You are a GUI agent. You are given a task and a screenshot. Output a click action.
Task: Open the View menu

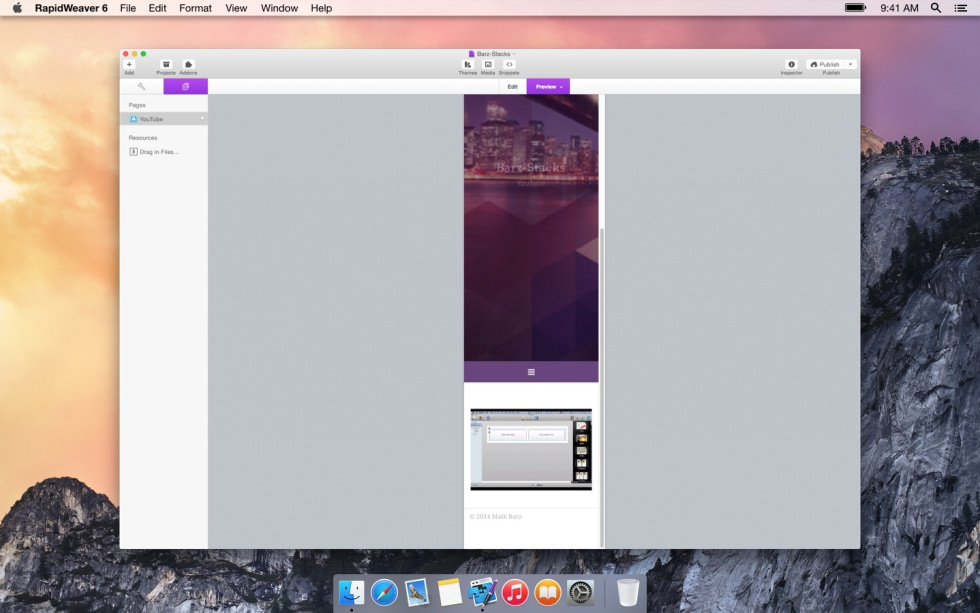[236, 8]
